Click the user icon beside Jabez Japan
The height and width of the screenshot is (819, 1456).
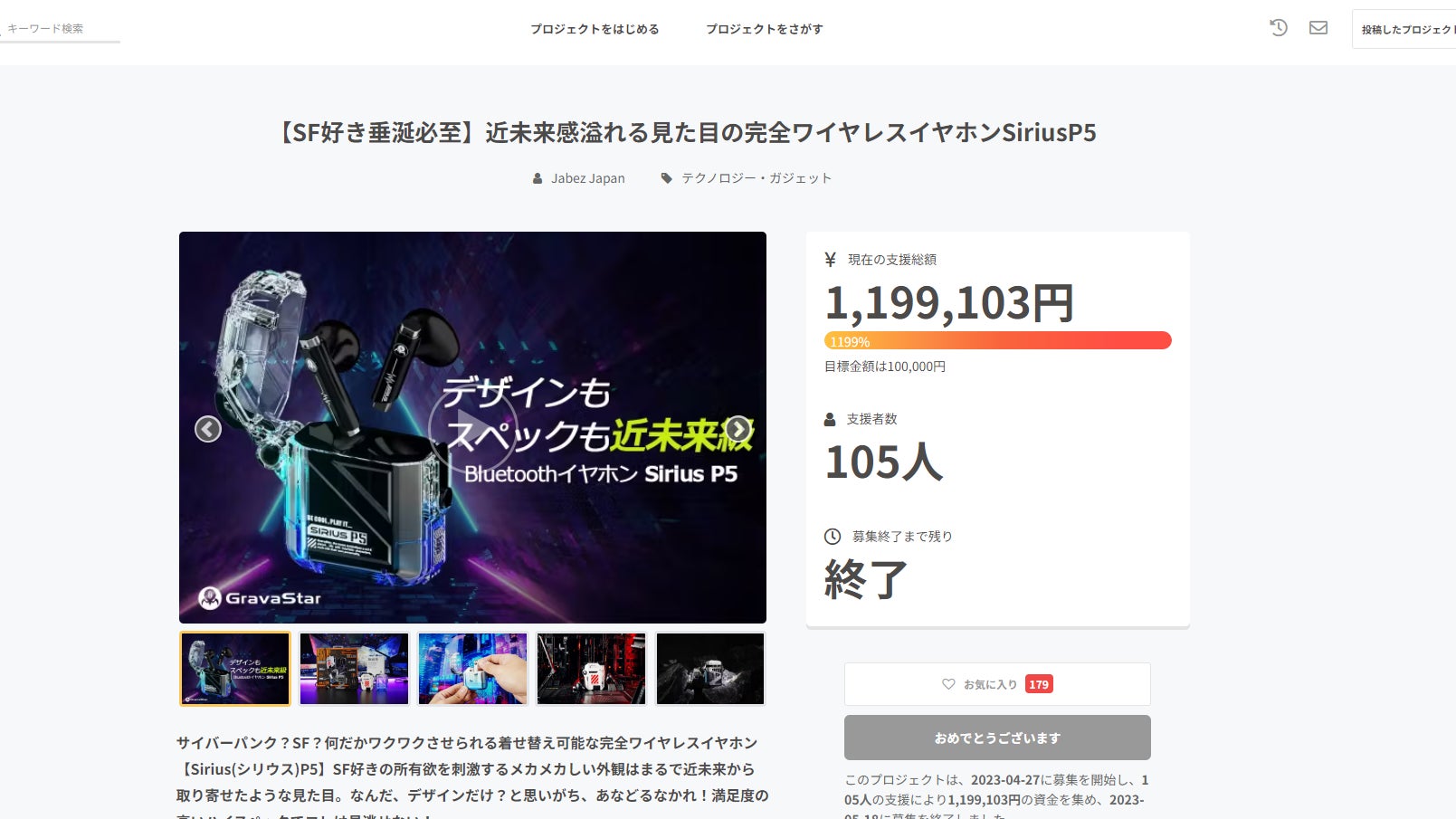[x=538, y=178]
